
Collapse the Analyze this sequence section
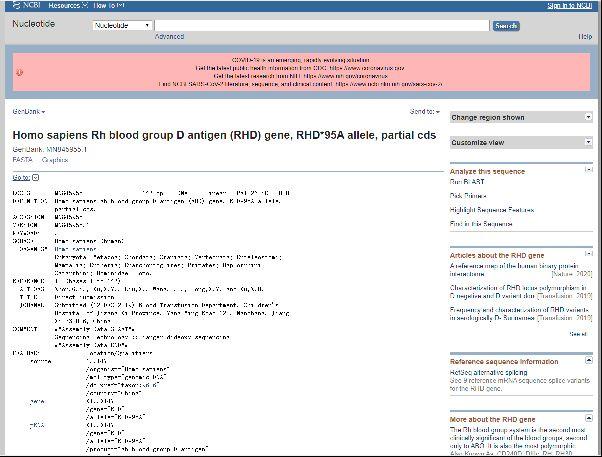(588, 172)
